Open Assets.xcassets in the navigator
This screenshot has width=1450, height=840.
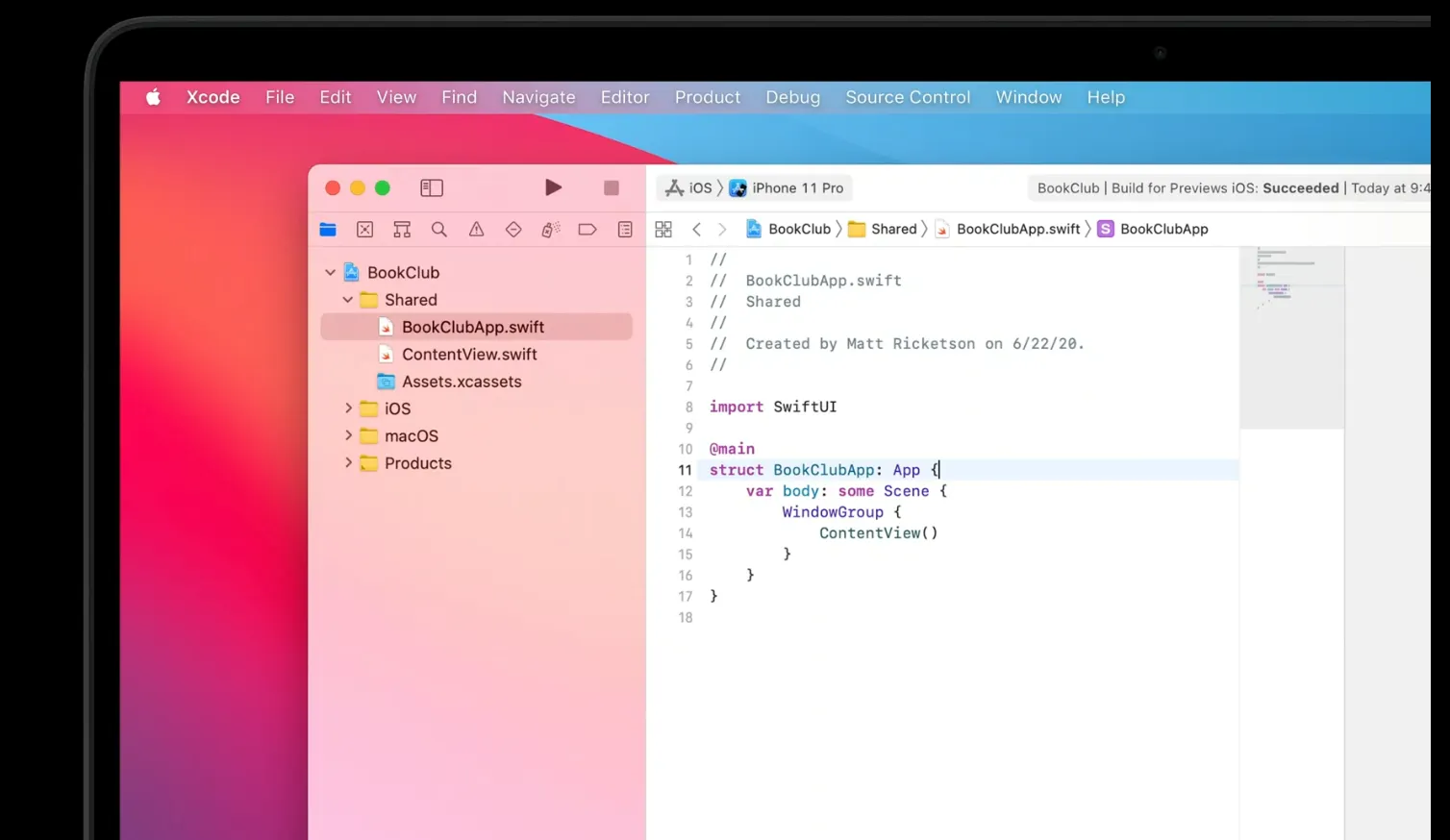pos(477,382)
